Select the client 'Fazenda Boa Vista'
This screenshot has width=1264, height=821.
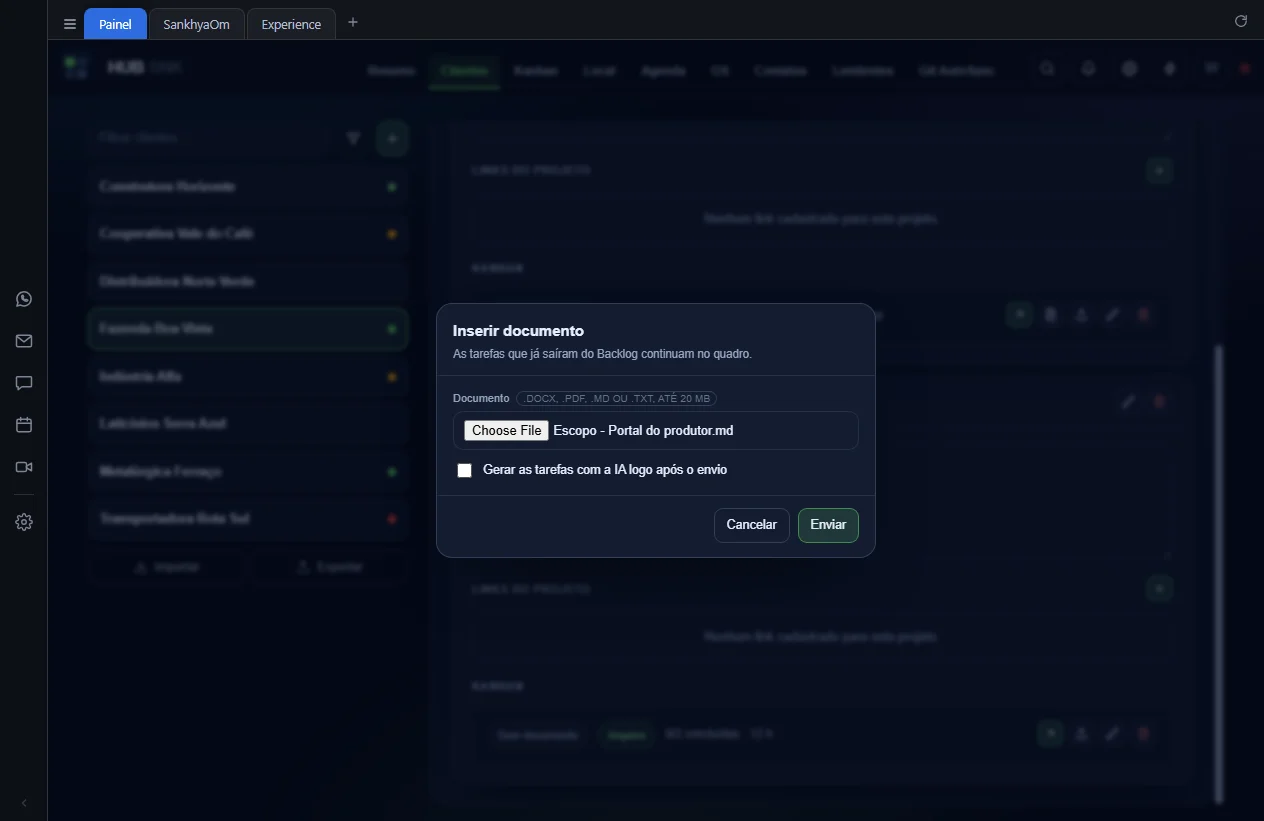point(248,329)
